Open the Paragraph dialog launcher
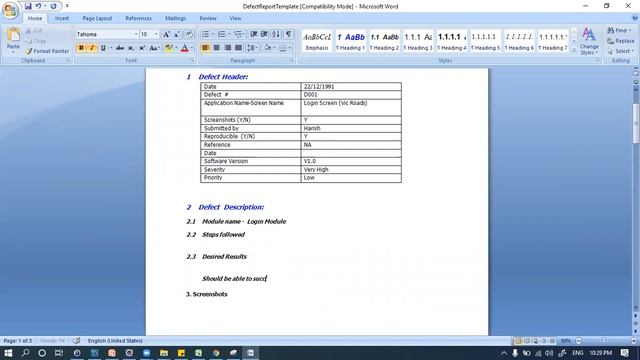The width and height of the screenshot is (640, 360). click(x=292, y=60)
